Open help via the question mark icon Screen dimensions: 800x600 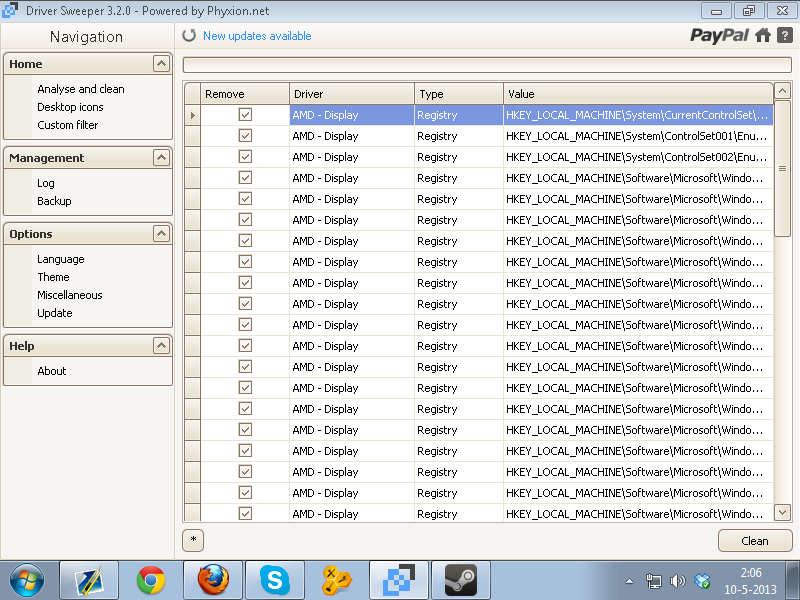tap(785, 35)
